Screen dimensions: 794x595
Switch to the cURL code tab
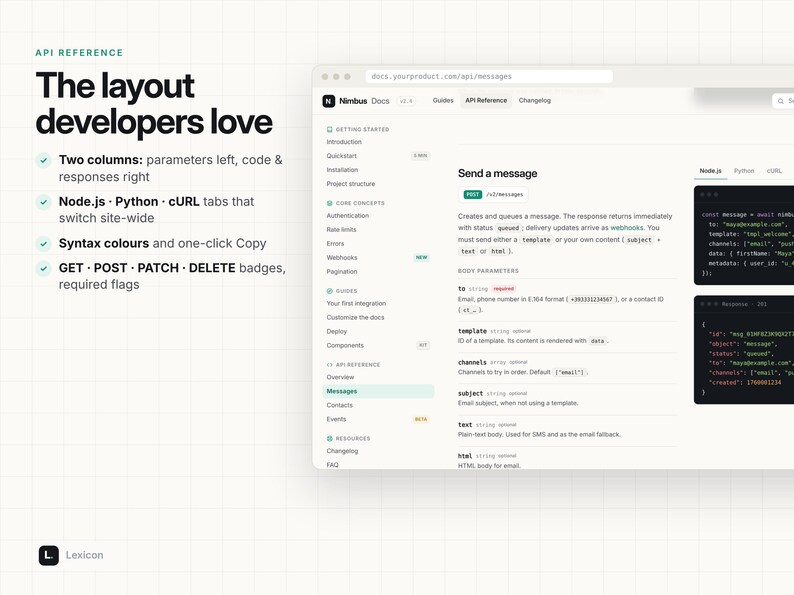click(774, 171)
